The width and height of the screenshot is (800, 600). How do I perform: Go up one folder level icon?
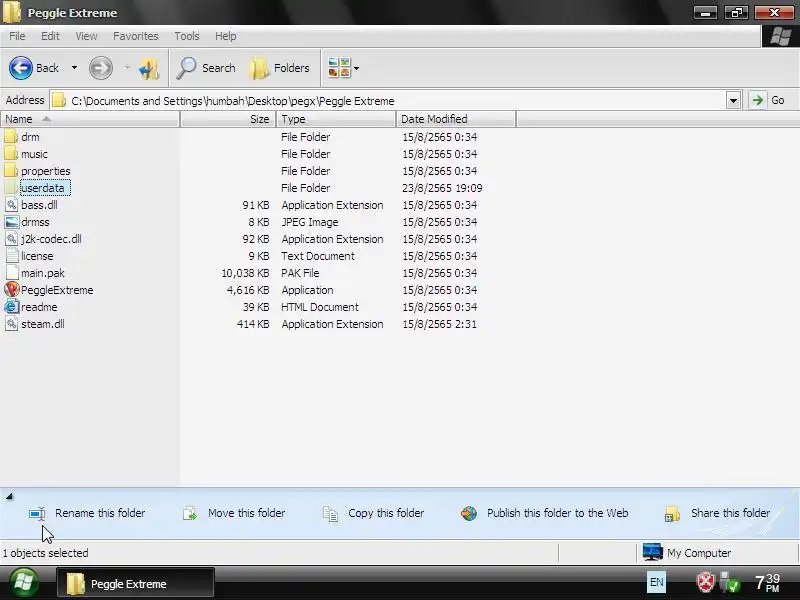click(x=149, y=68)
